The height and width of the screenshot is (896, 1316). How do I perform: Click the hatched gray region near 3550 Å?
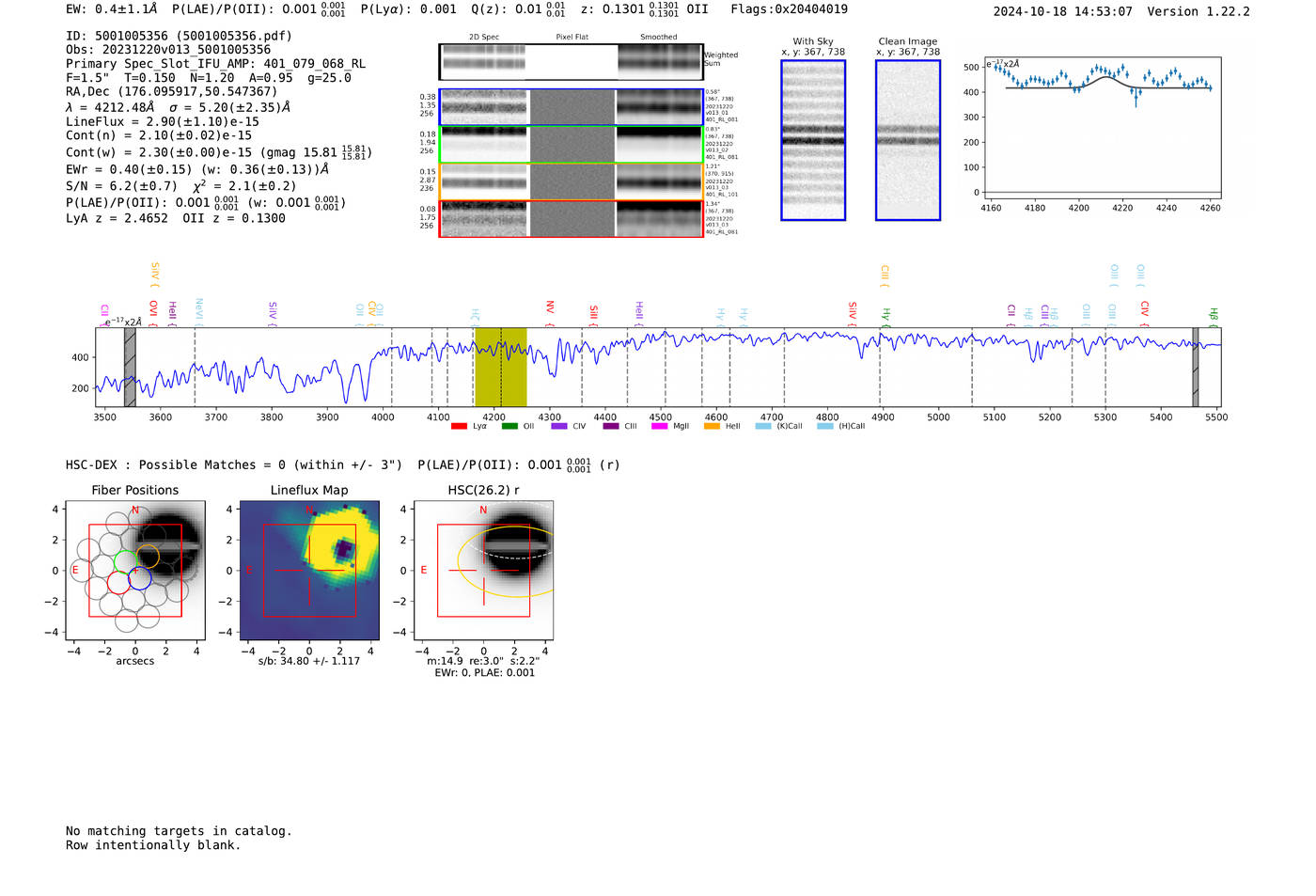click(130, 367)
